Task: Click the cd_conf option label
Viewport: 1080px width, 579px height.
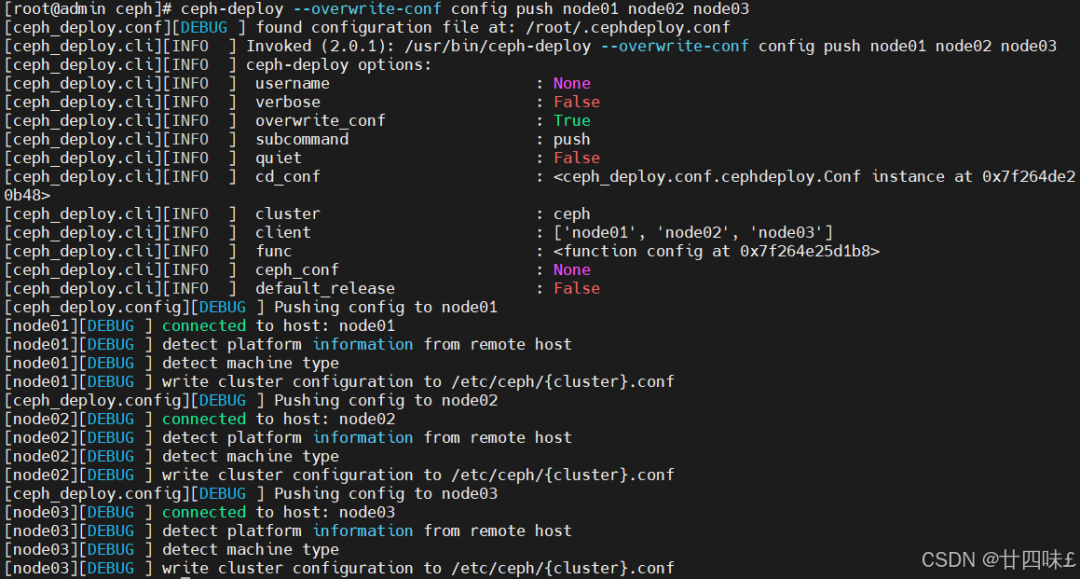Action: pyautogui.click(x=288, y=177)
